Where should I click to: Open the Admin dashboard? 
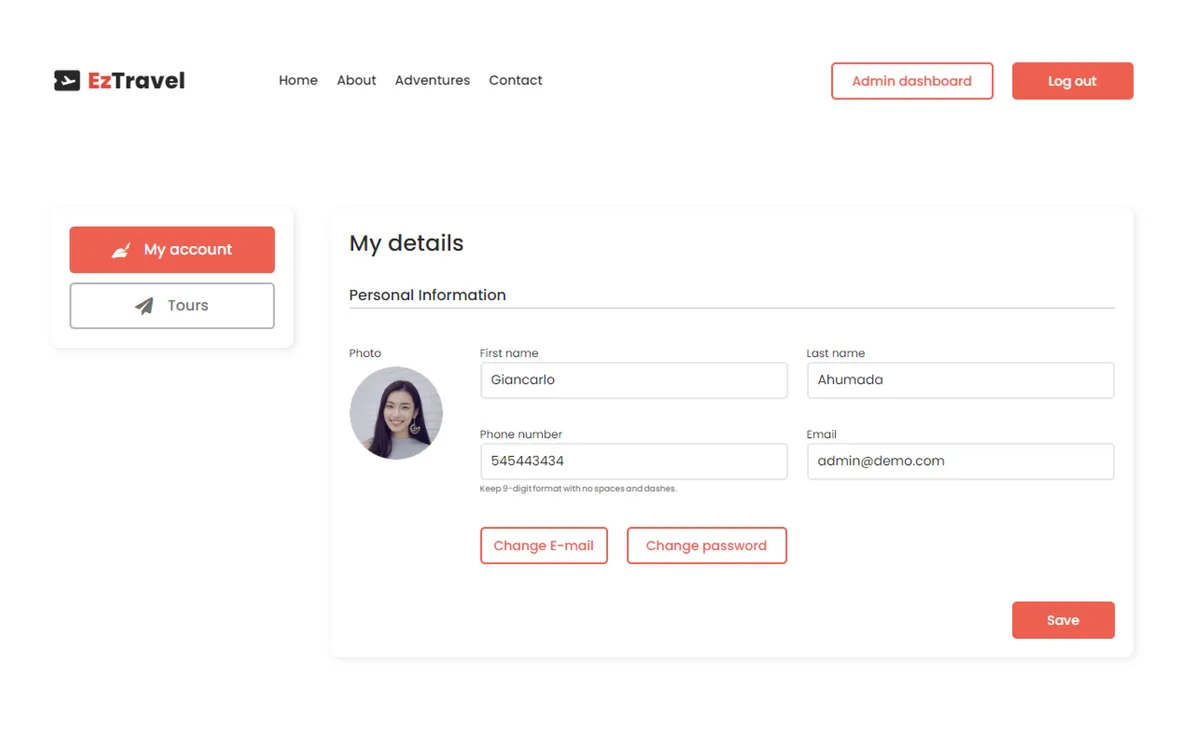[912, 81]
